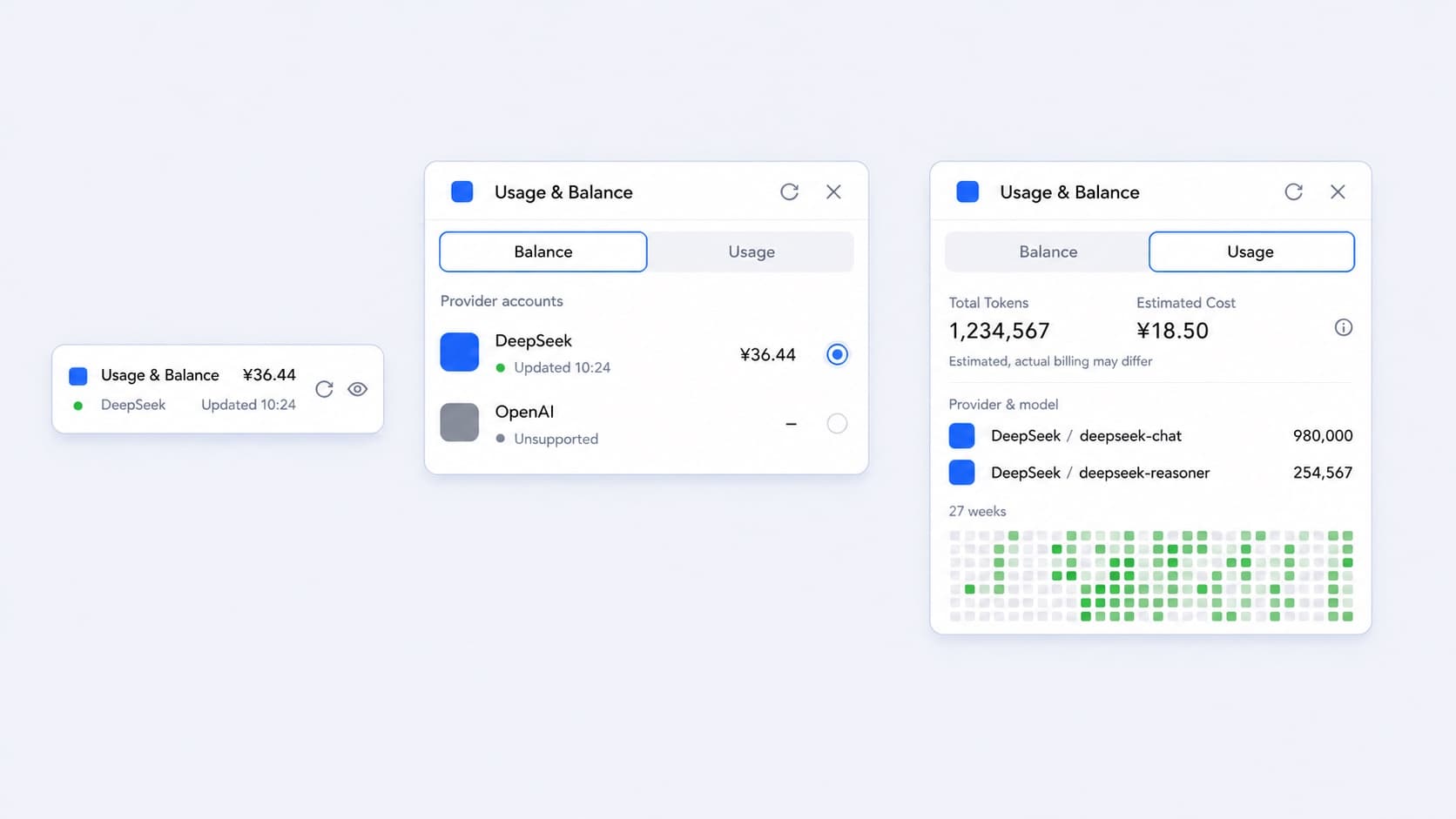Click the Total Tokens value 1,234,567
Screen dimensions: 1456x819
point(1000,331)
